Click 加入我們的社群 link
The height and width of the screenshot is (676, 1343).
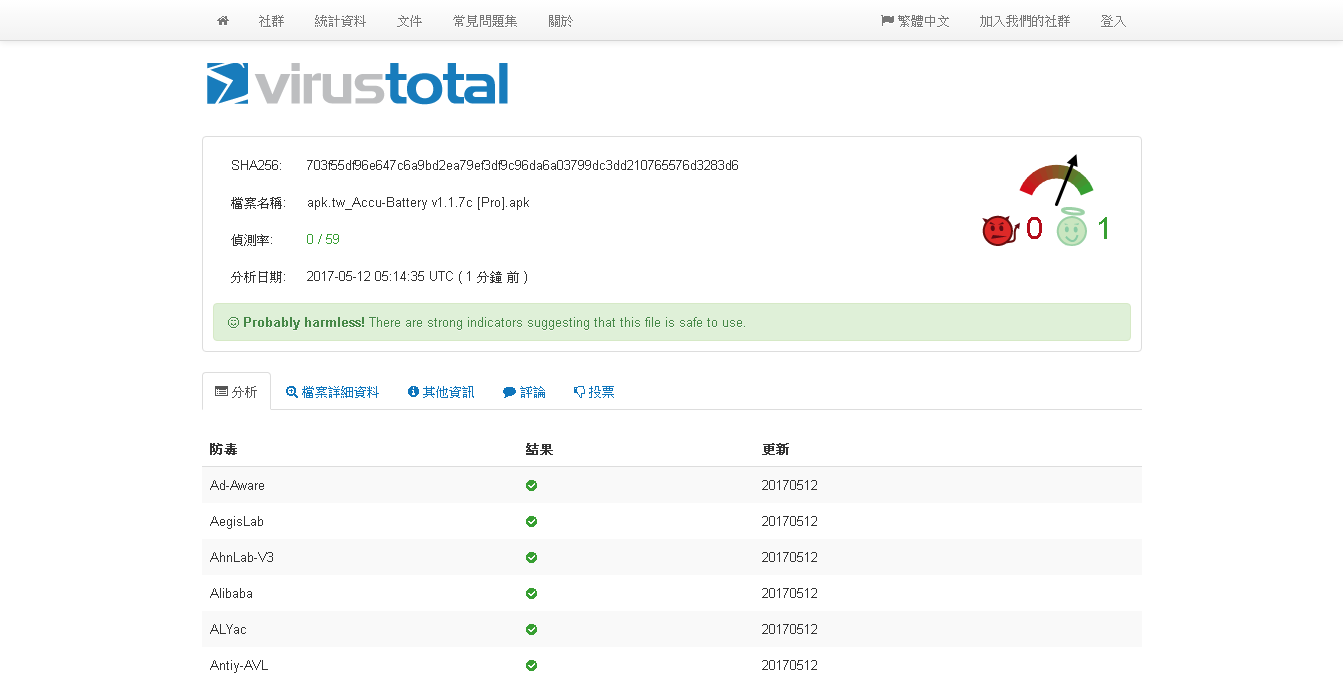tap(1025, 21)
